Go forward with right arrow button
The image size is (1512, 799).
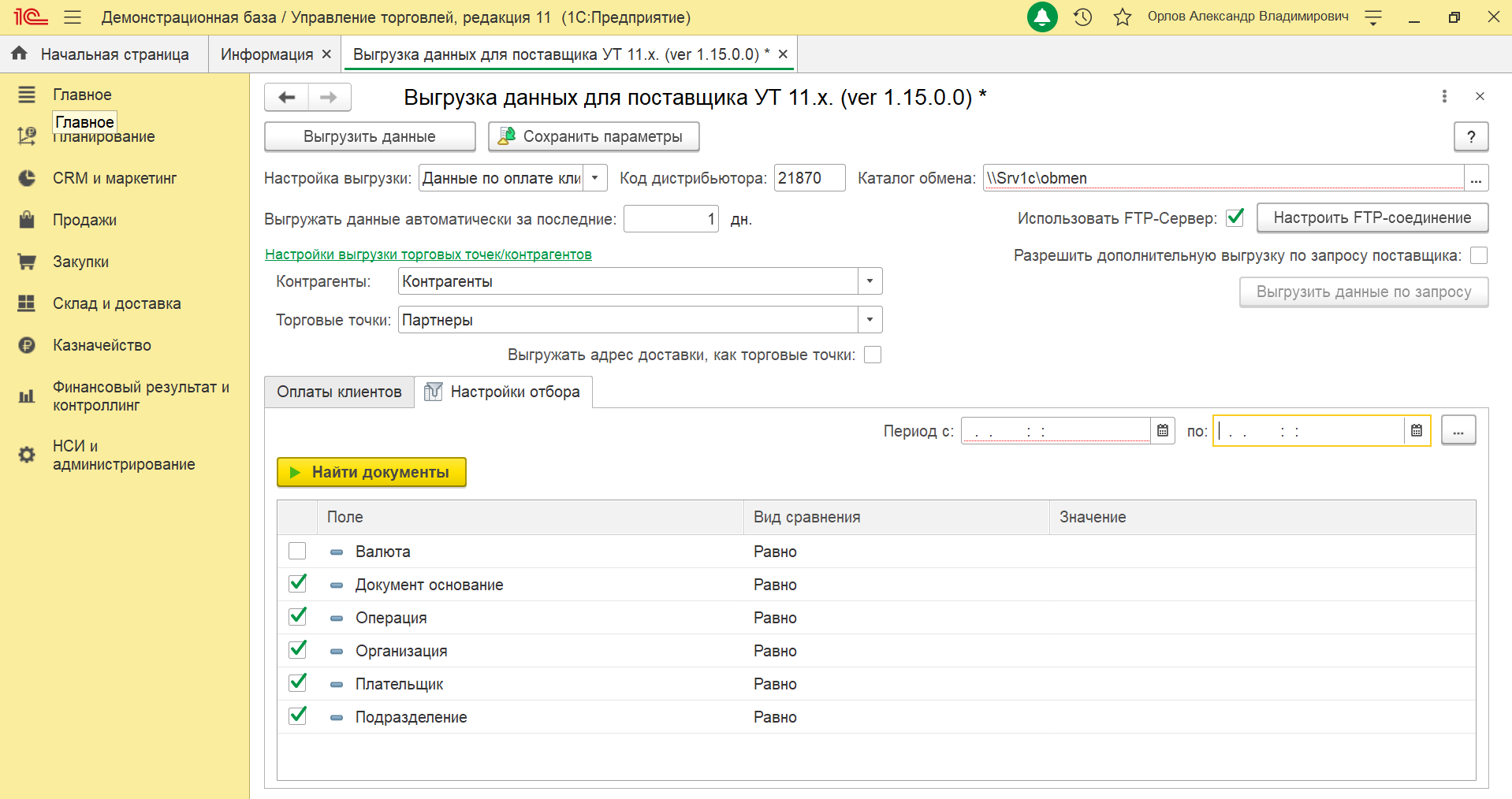[x=330, y=97]
